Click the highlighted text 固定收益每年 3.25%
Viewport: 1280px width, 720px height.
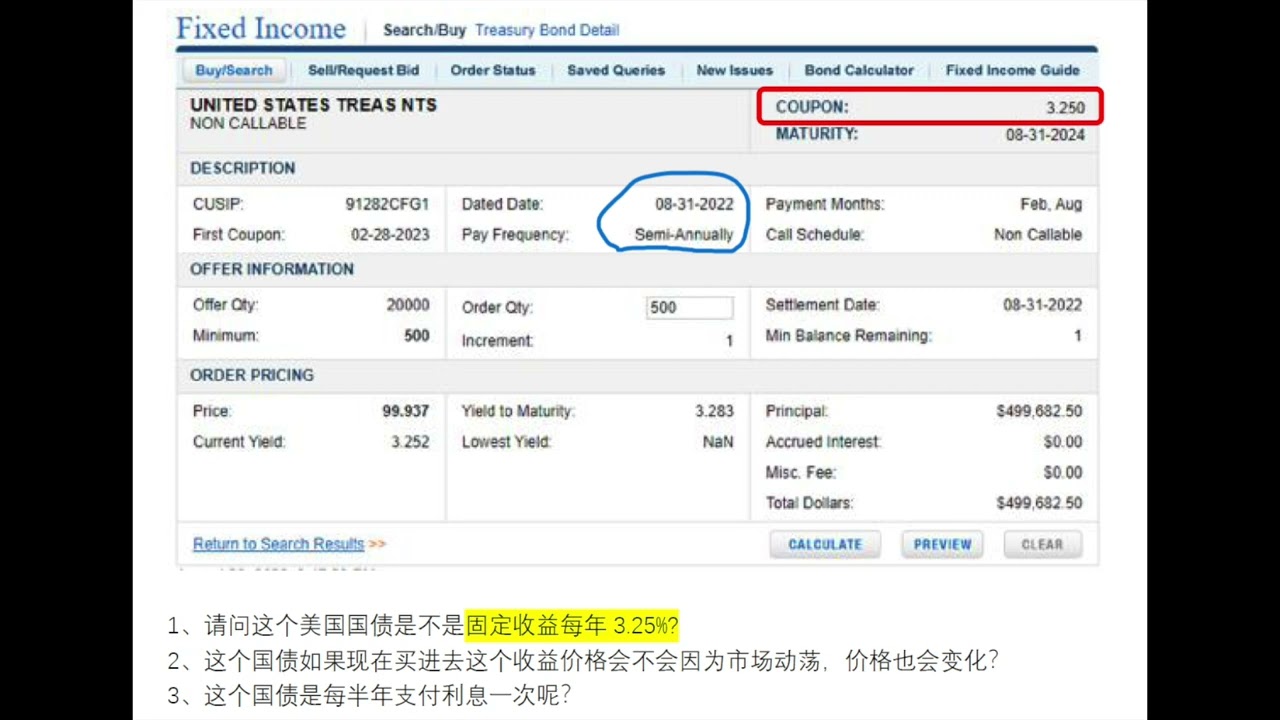572,626
